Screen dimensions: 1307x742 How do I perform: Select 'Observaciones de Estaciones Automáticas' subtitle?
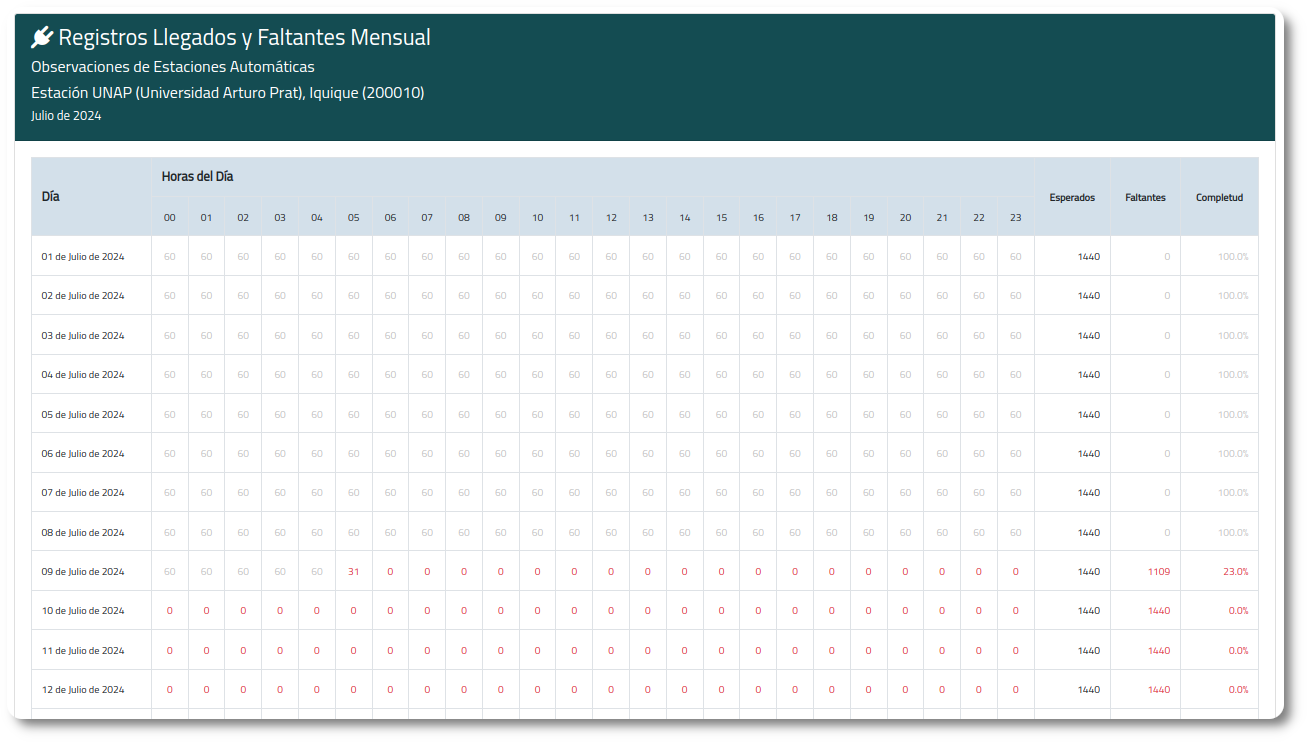click(x=173, y=67)
